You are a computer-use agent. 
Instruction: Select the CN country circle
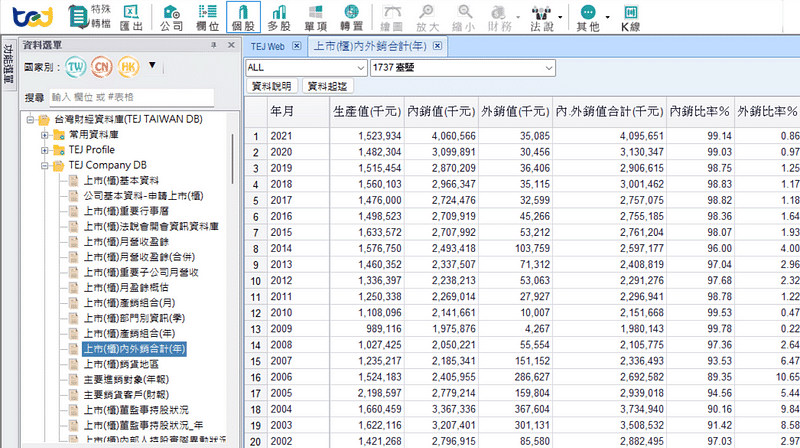pos(102,68)
